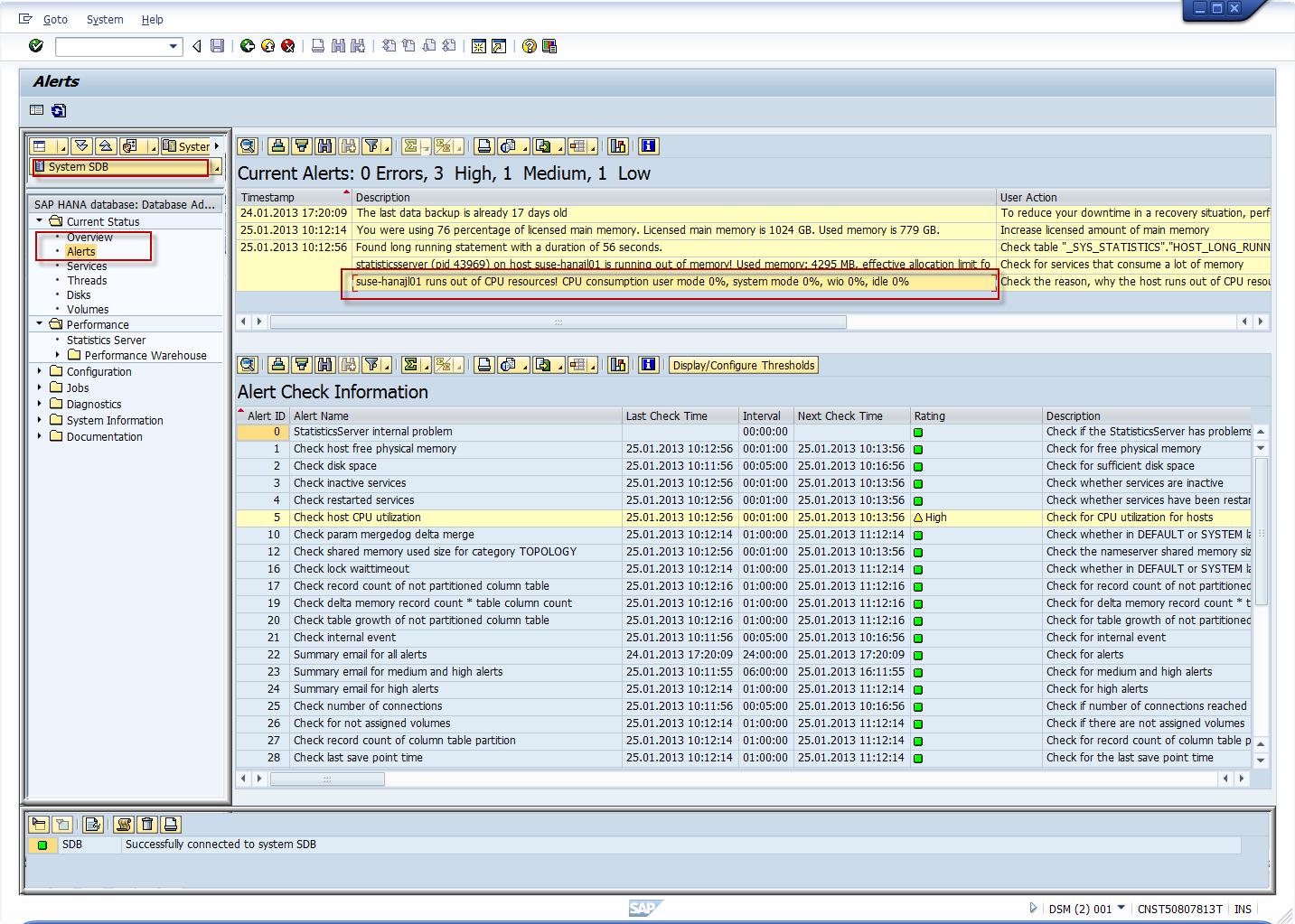
Task: Click the Current Alerts horizontal scrollbar thumb
Action: (x=558, y=322)
